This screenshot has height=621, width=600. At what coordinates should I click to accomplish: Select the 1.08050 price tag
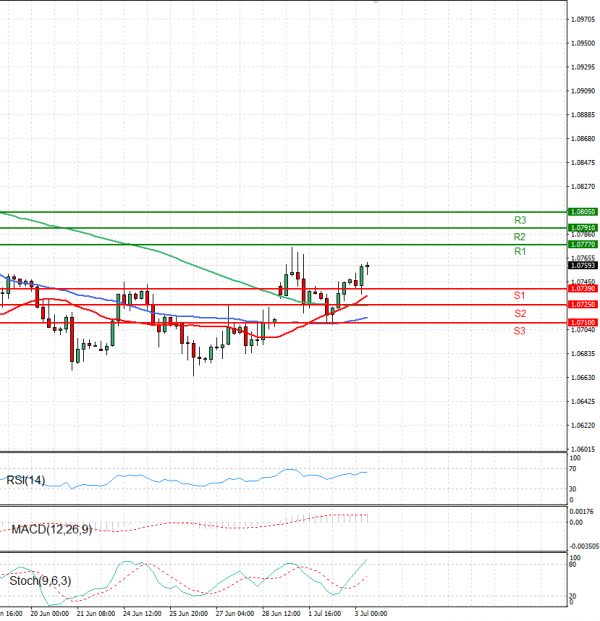(583, 212)
